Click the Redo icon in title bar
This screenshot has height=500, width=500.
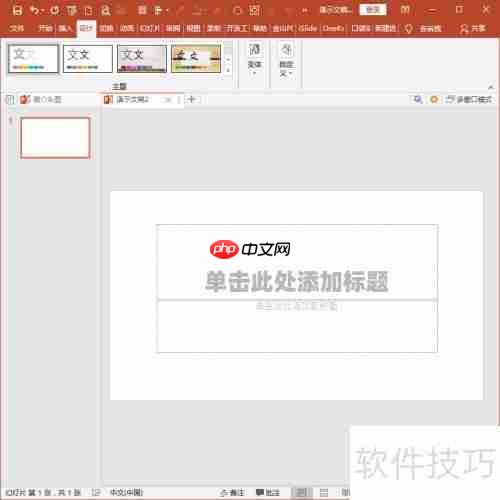point(55,11)
